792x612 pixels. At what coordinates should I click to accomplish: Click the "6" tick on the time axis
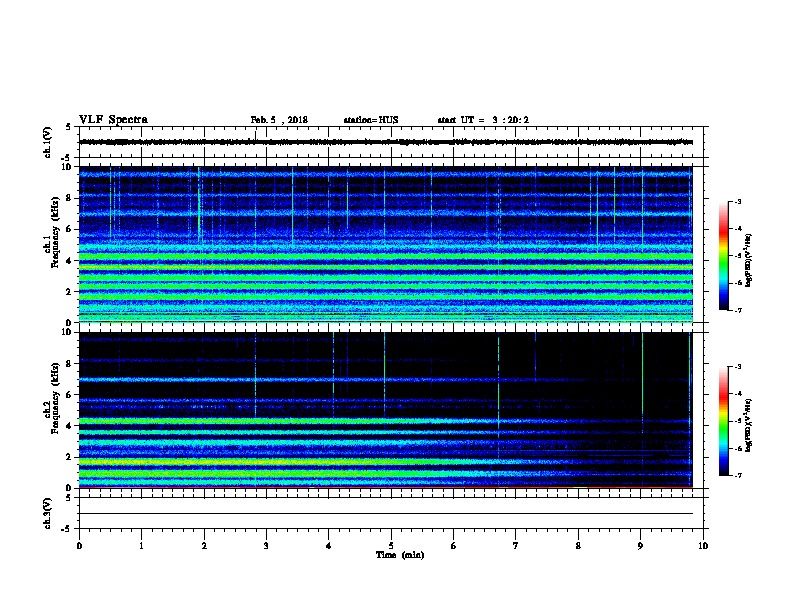click(x=454, y=545)
